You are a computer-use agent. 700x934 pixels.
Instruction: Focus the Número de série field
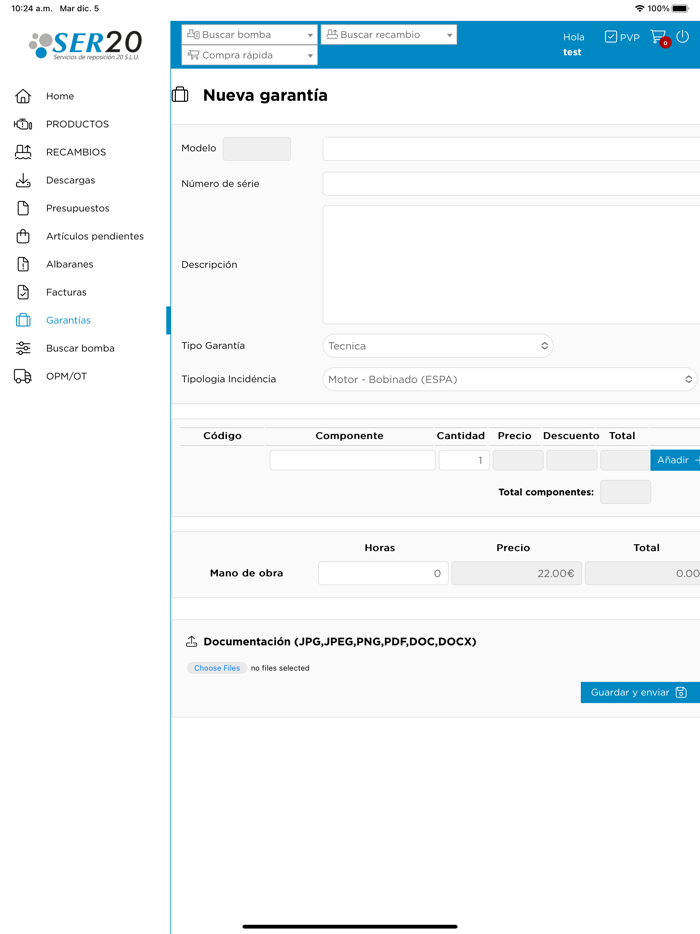click(511, 184)
